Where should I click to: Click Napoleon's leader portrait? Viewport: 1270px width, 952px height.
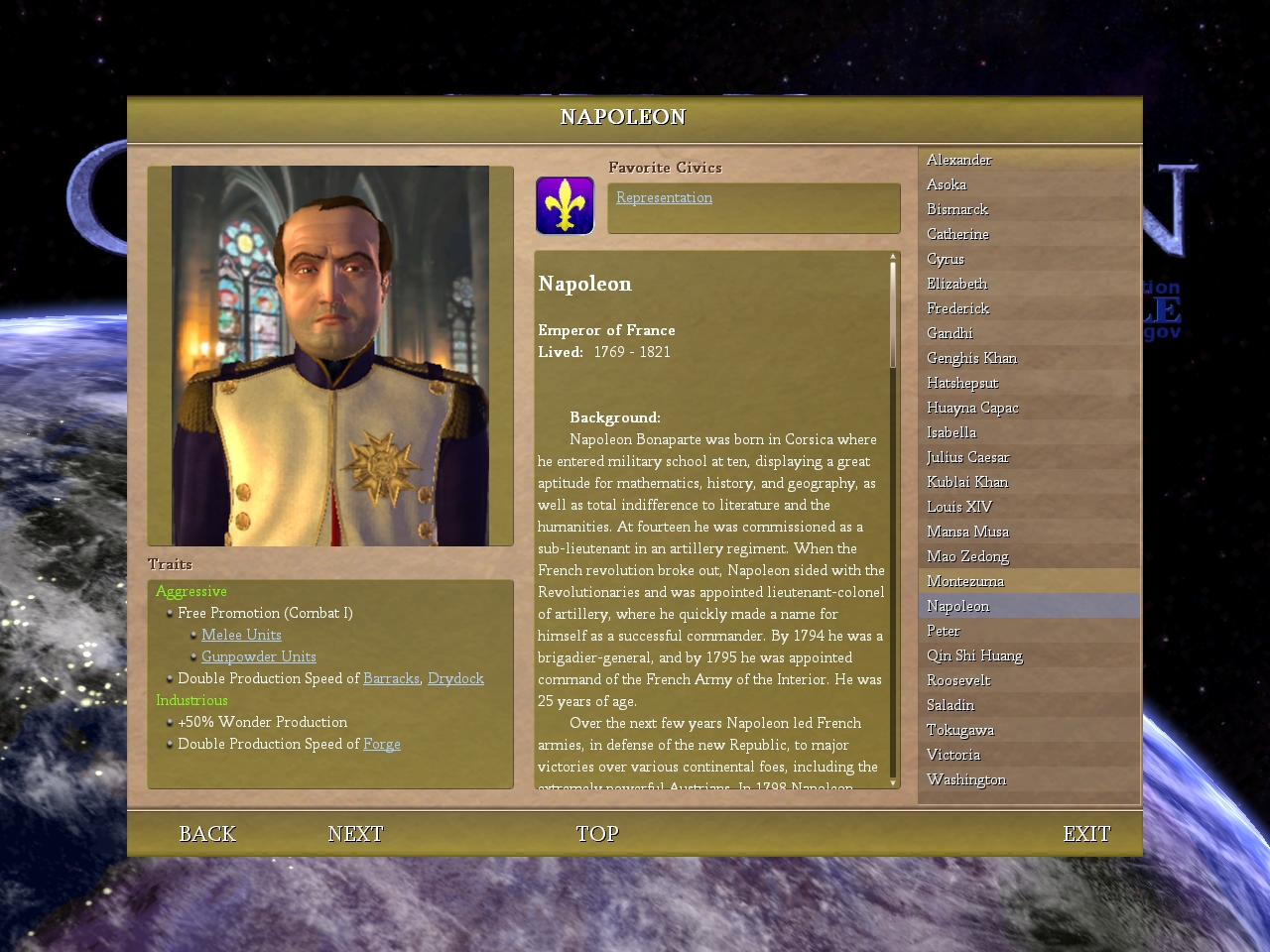pyautogui.click(x=330, y=356)
